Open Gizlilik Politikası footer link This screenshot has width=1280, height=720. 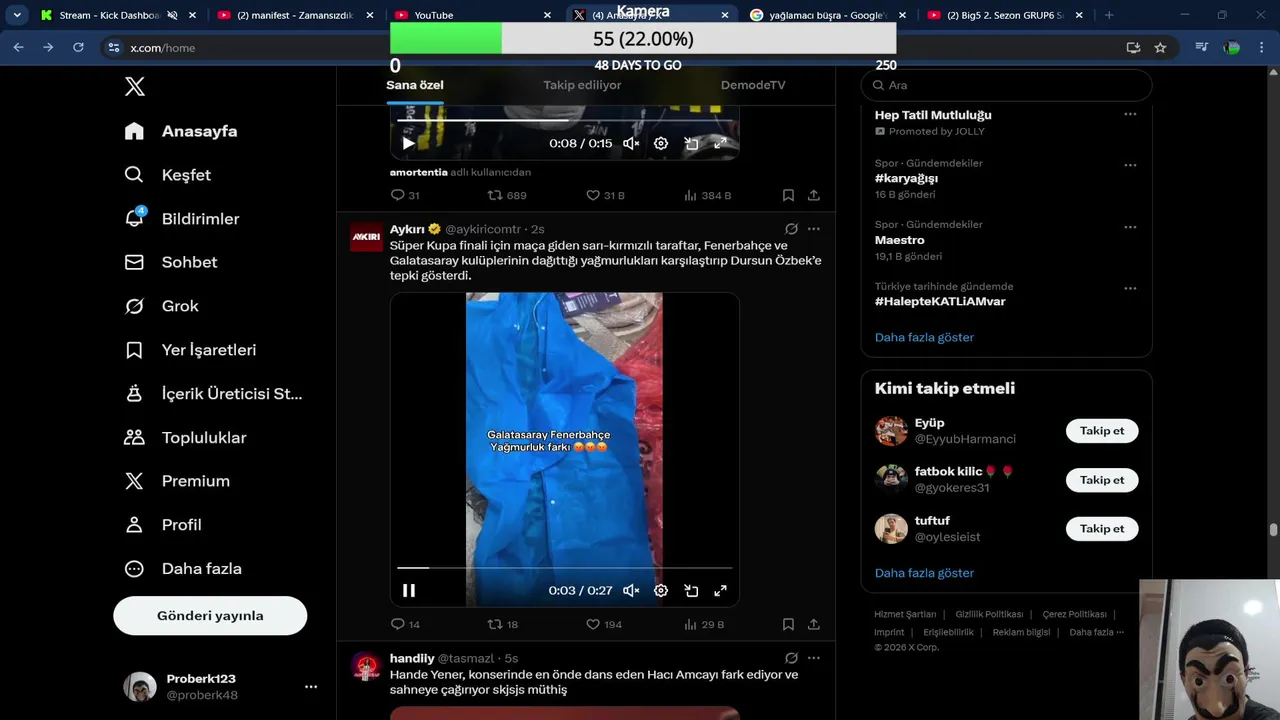point(989,614)
